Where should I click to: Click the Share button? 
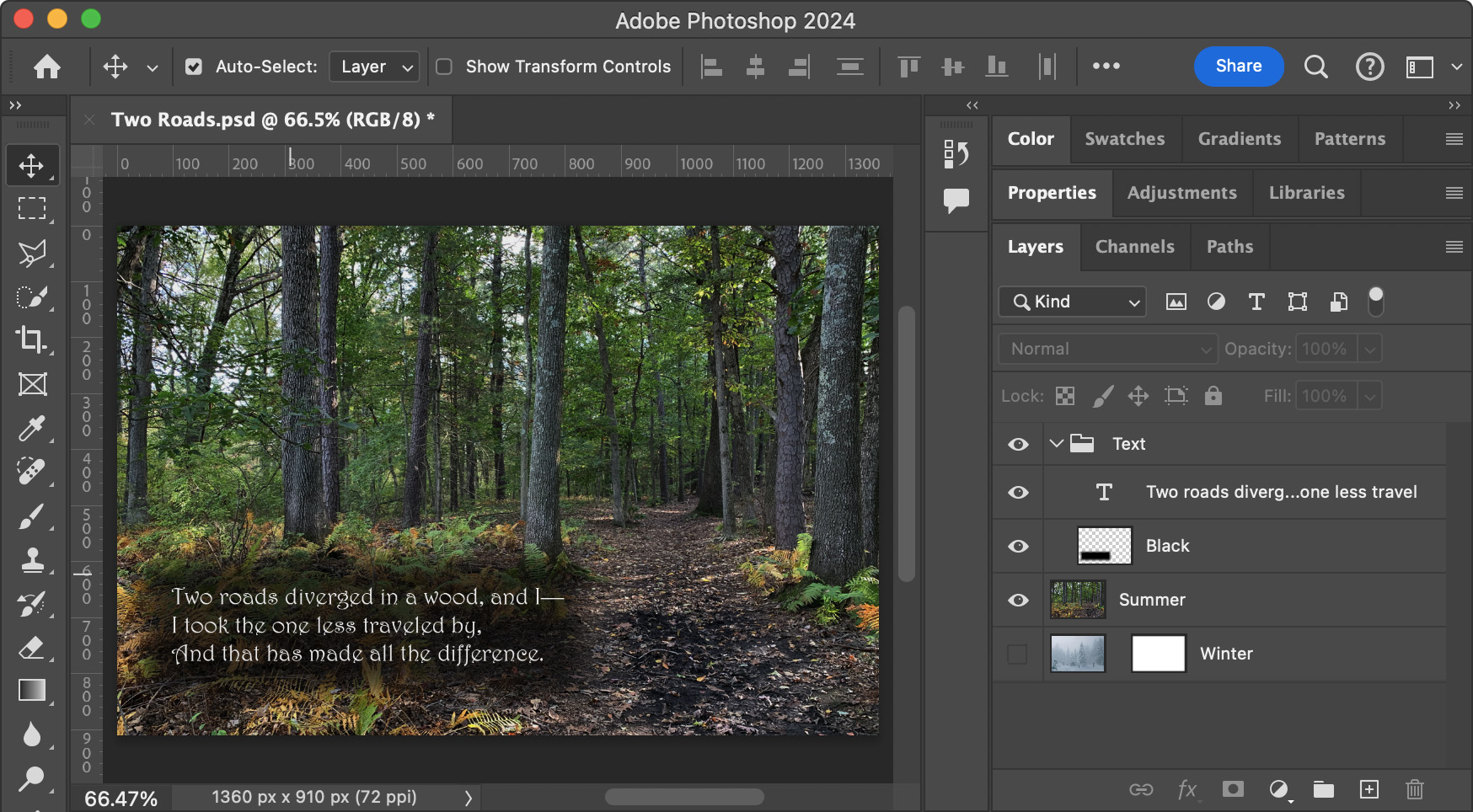tap(1238, 67)
